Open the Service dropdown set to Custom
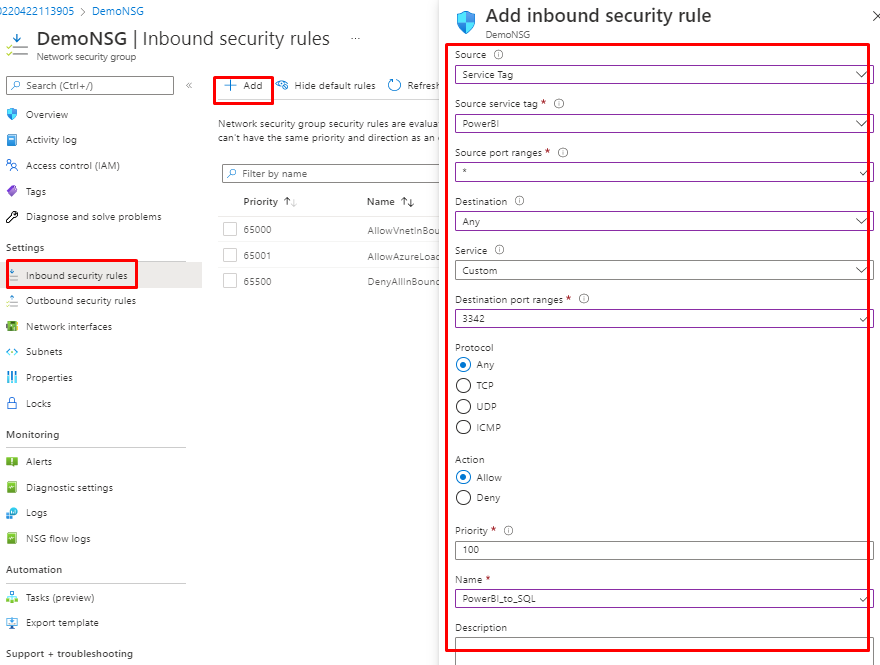This screenshot has height=665, width=880. (663, 270)
